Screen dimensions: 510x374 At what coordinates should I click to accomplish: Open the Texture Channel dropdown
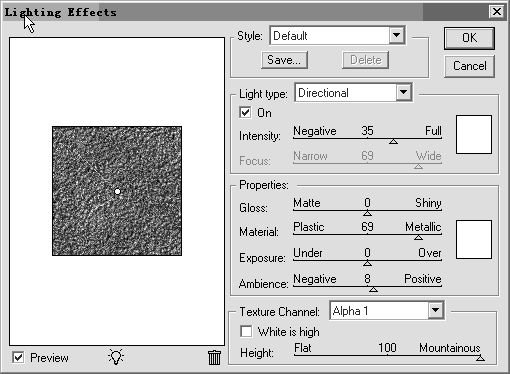(435, 310)
